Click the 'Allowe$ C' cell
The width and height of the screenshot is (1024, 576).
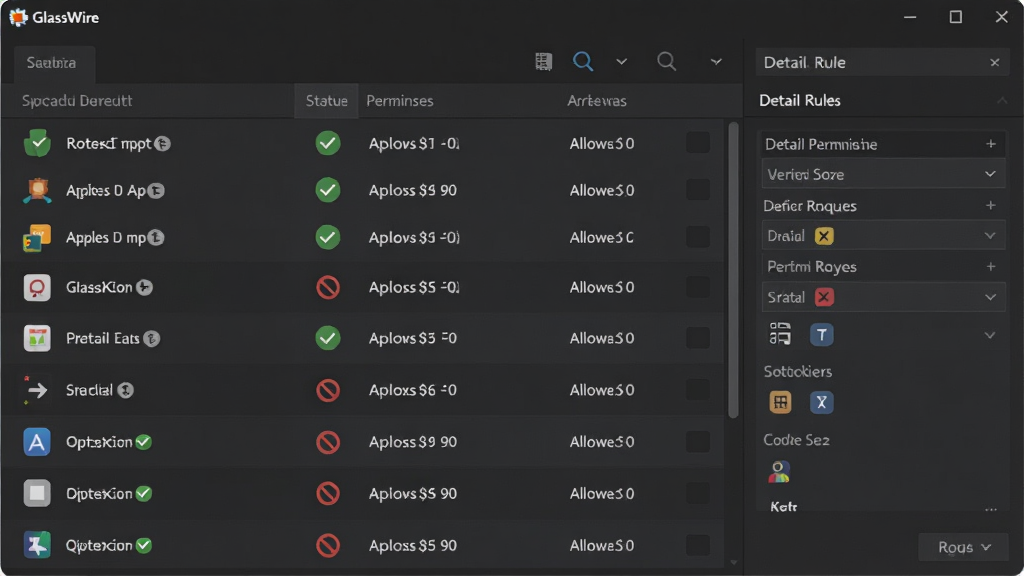(601, 238)
